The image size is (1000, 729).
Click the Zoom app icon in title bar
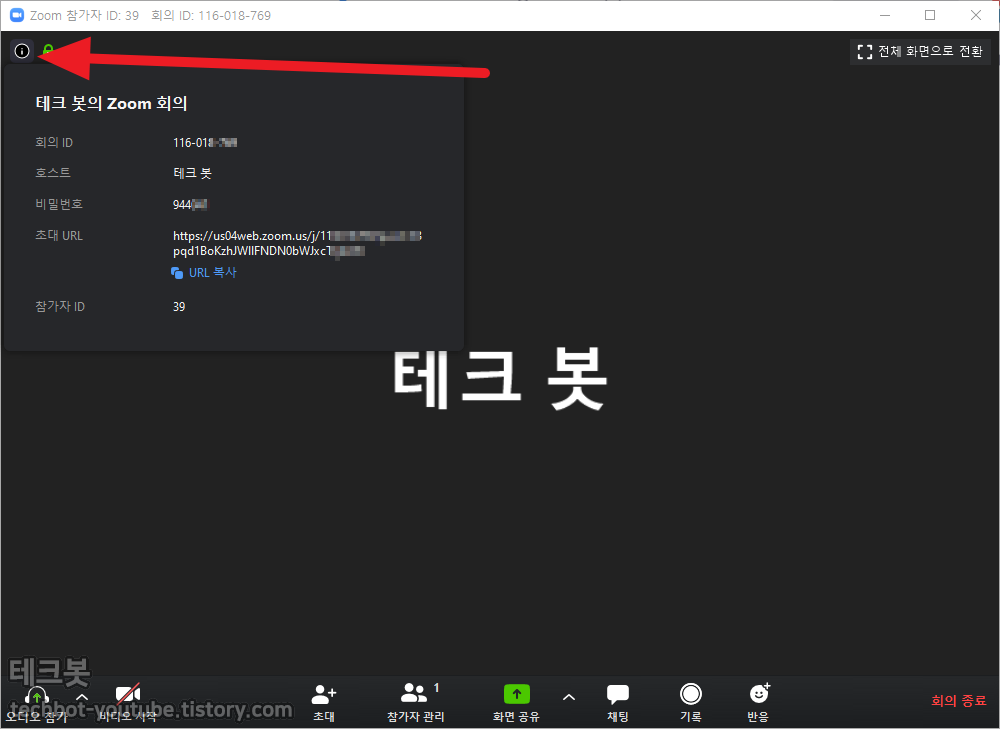tap(17, 15)
